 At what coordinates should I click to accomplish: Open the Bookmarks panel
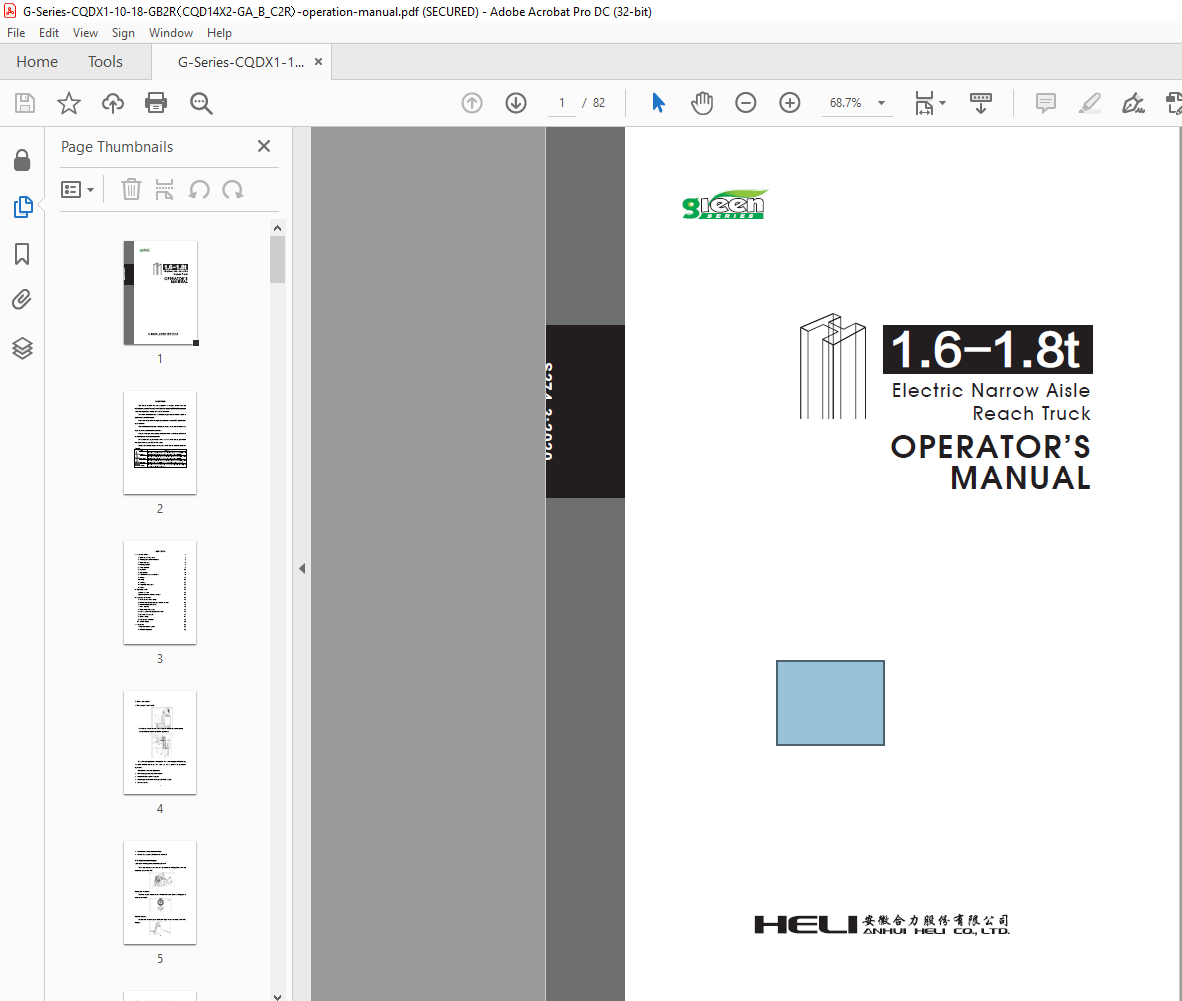coord(23,254)
